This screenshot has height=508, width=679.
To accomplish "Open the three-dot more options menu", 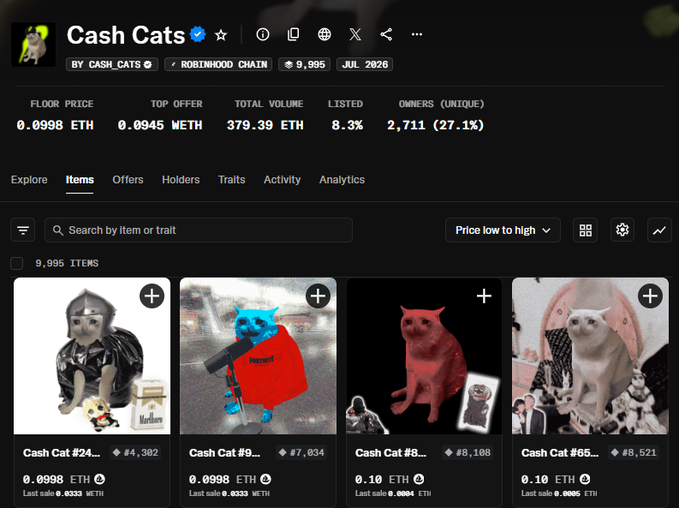I will 417,34.
